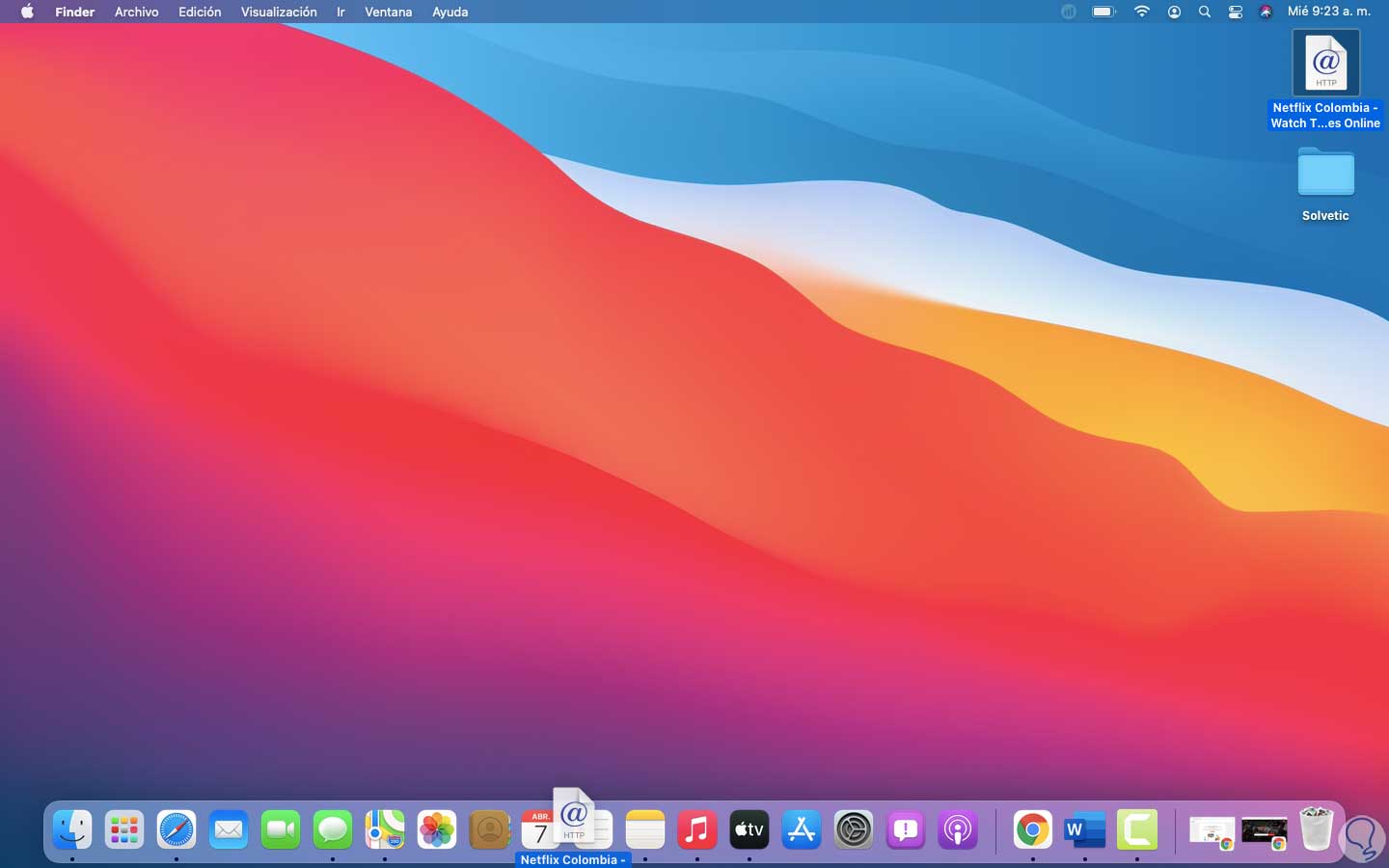Open the Trash in the Dock
This screenshot has width=1389, height=868.
tap(1316, 829)
